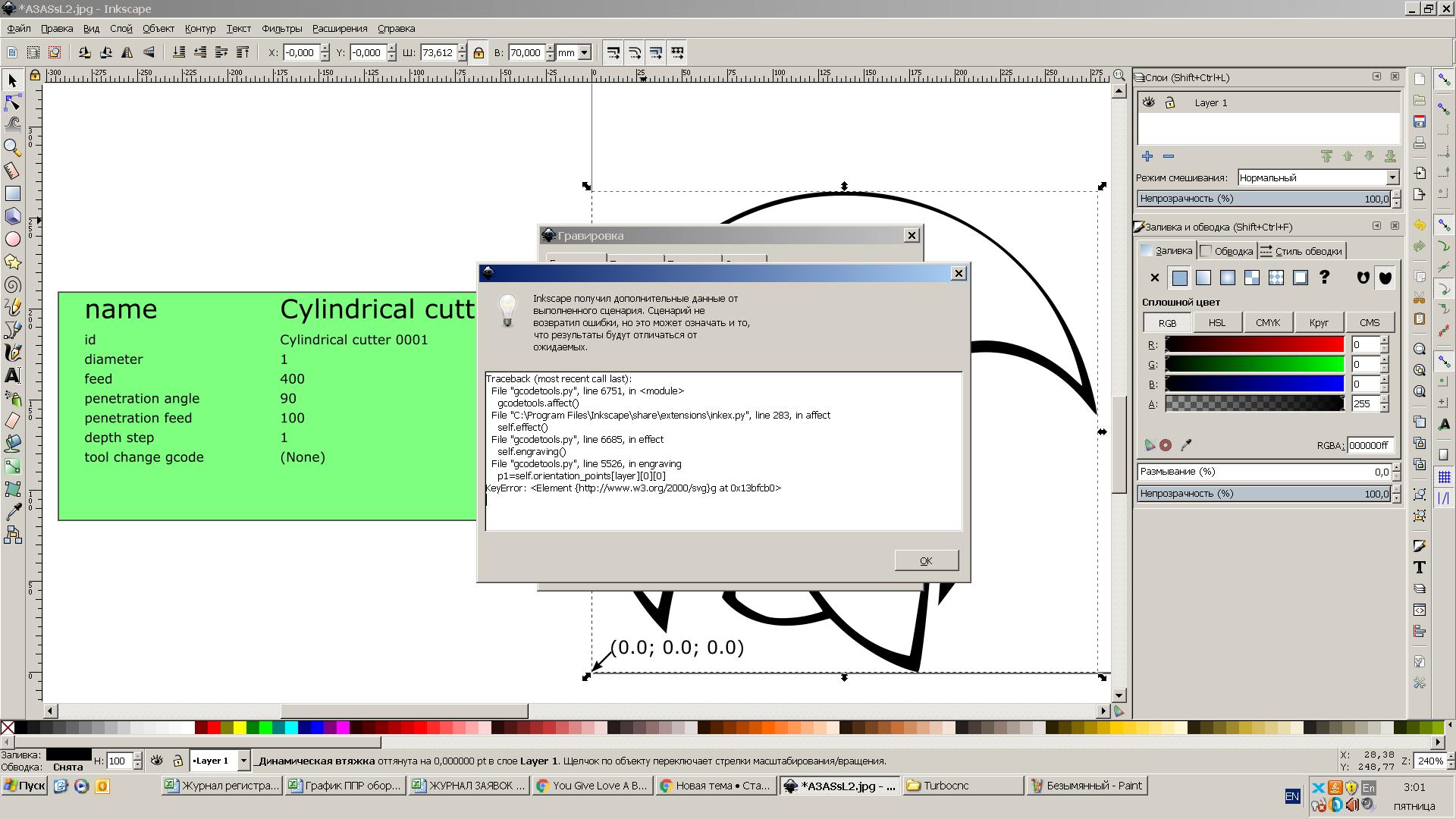Open the Расширения menu
The image size is (1456, 819).
[x=339, y=29]
